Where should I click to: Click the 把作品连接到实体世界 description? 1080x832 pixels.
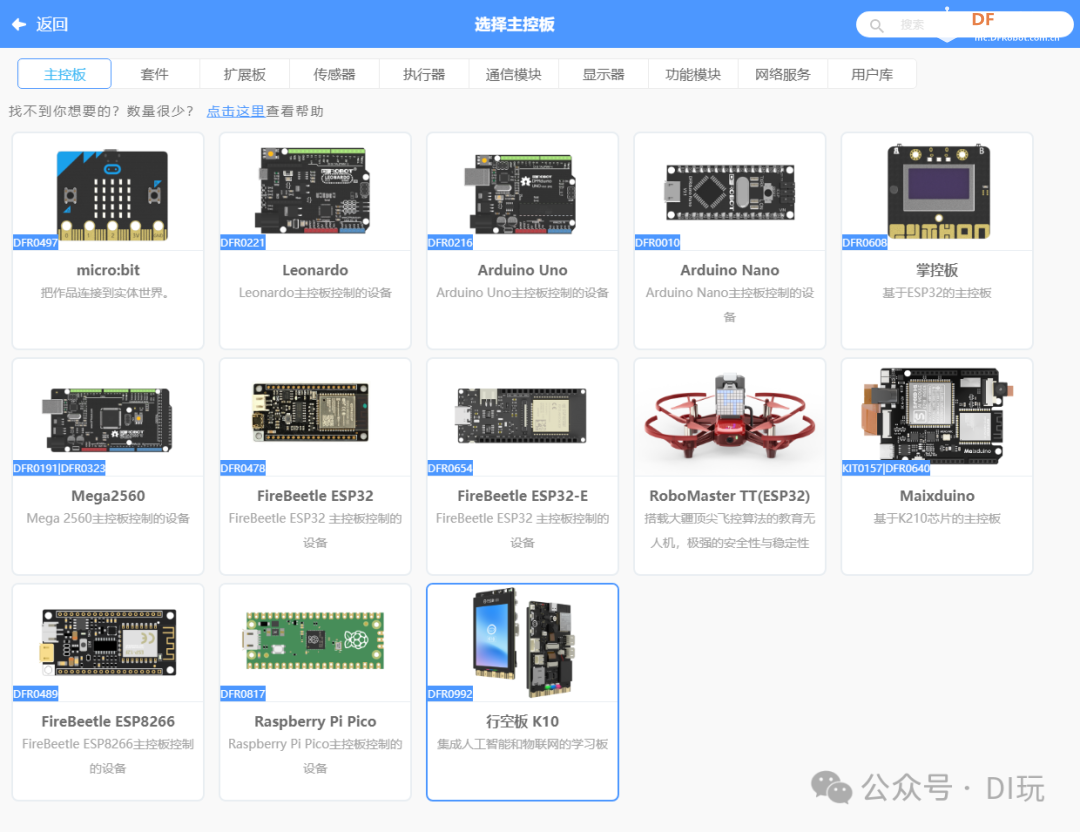[106, 293]
